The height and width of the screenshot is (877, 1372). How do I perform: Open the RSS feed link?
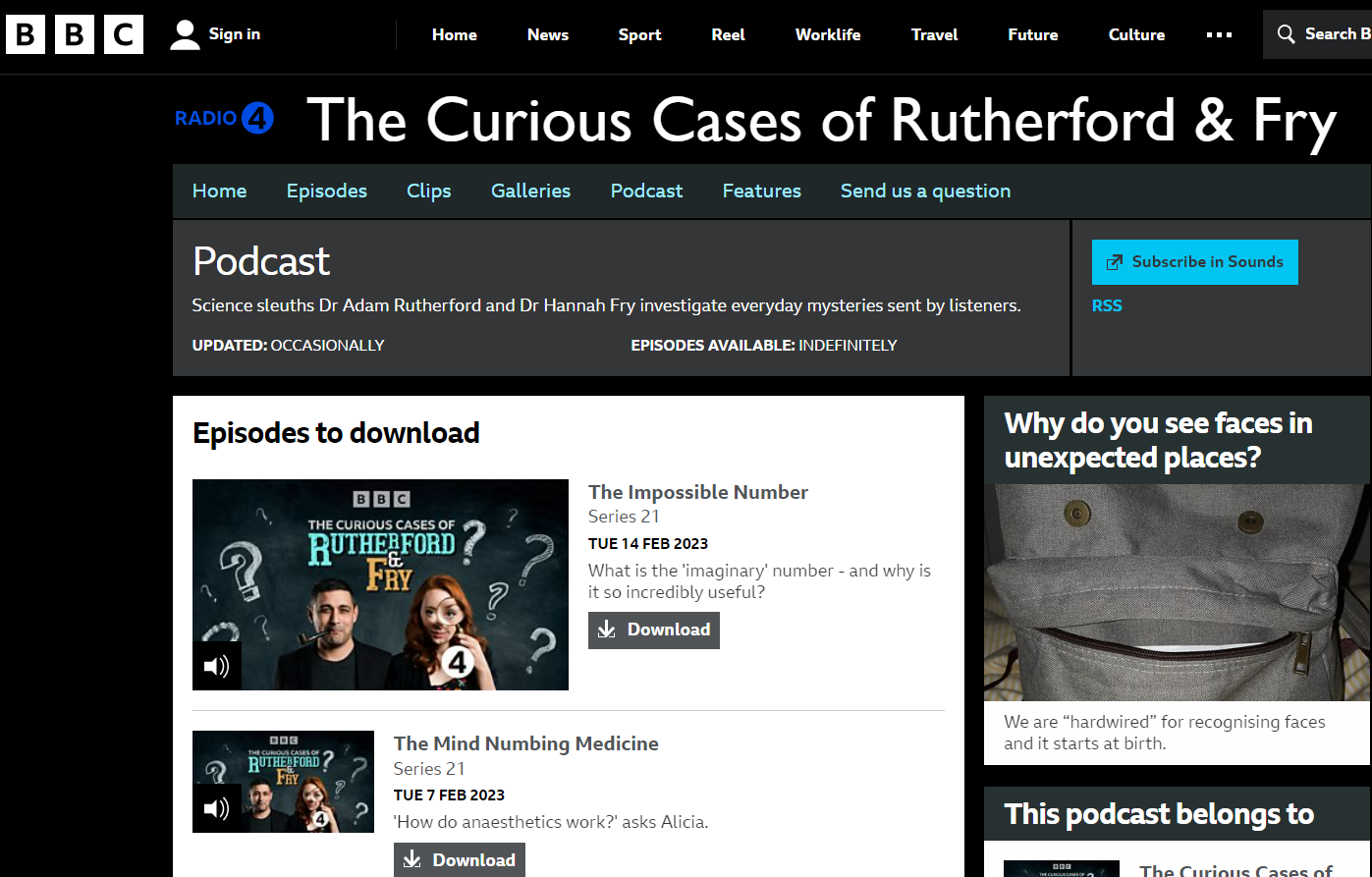(1107, 305)
